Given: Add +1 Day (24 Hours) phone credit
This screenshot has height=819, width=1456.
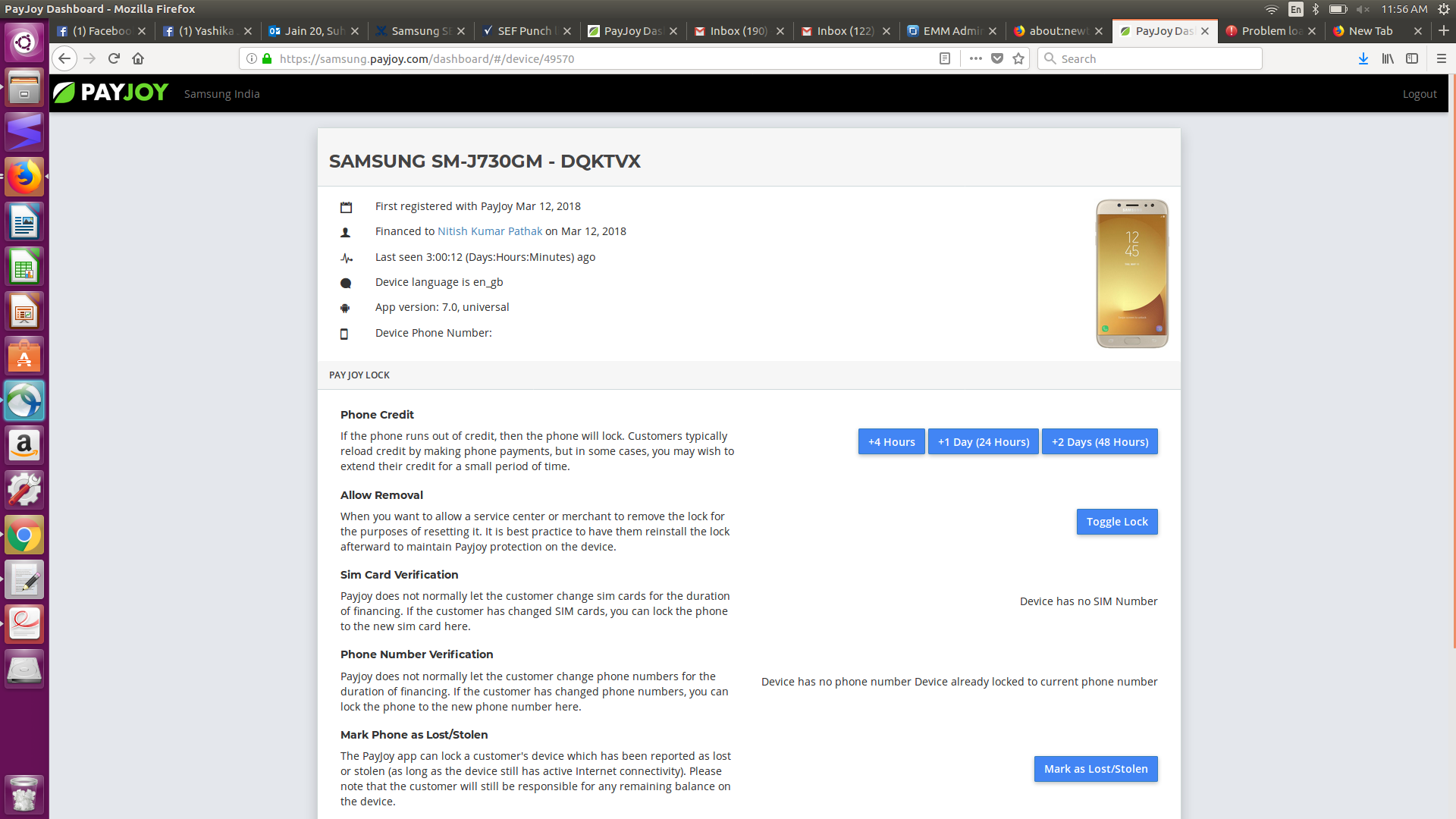Looking at the screenshot, I should coord(983,442).
